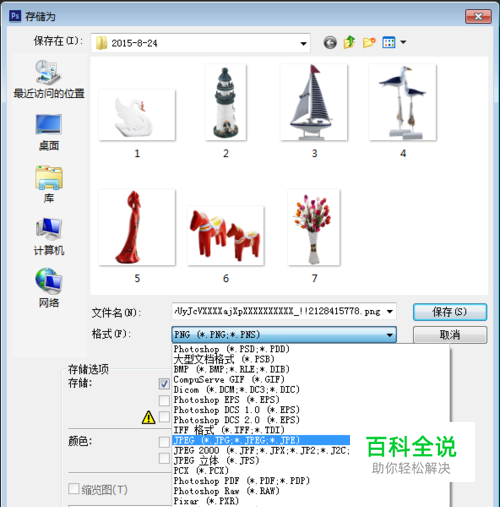
Task: Toggle the second unchecked 存储 checkbox
Action: click(164, 400)
